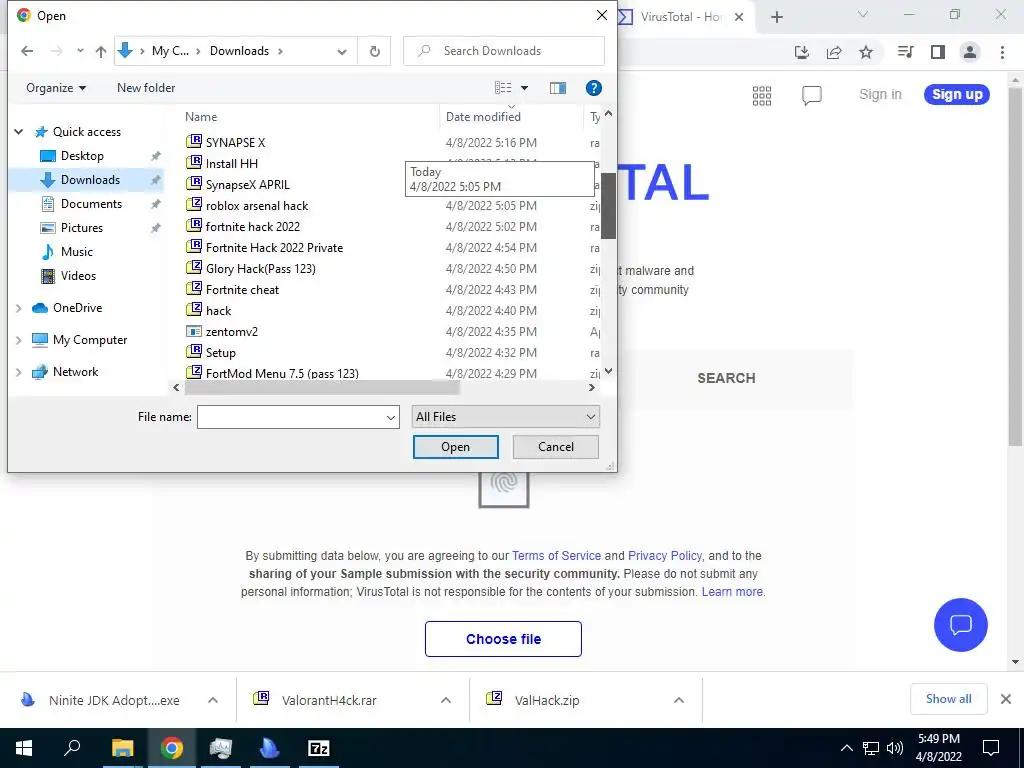
Task: Open VirusTotal comments speech bubble icon
Action: 811,95
